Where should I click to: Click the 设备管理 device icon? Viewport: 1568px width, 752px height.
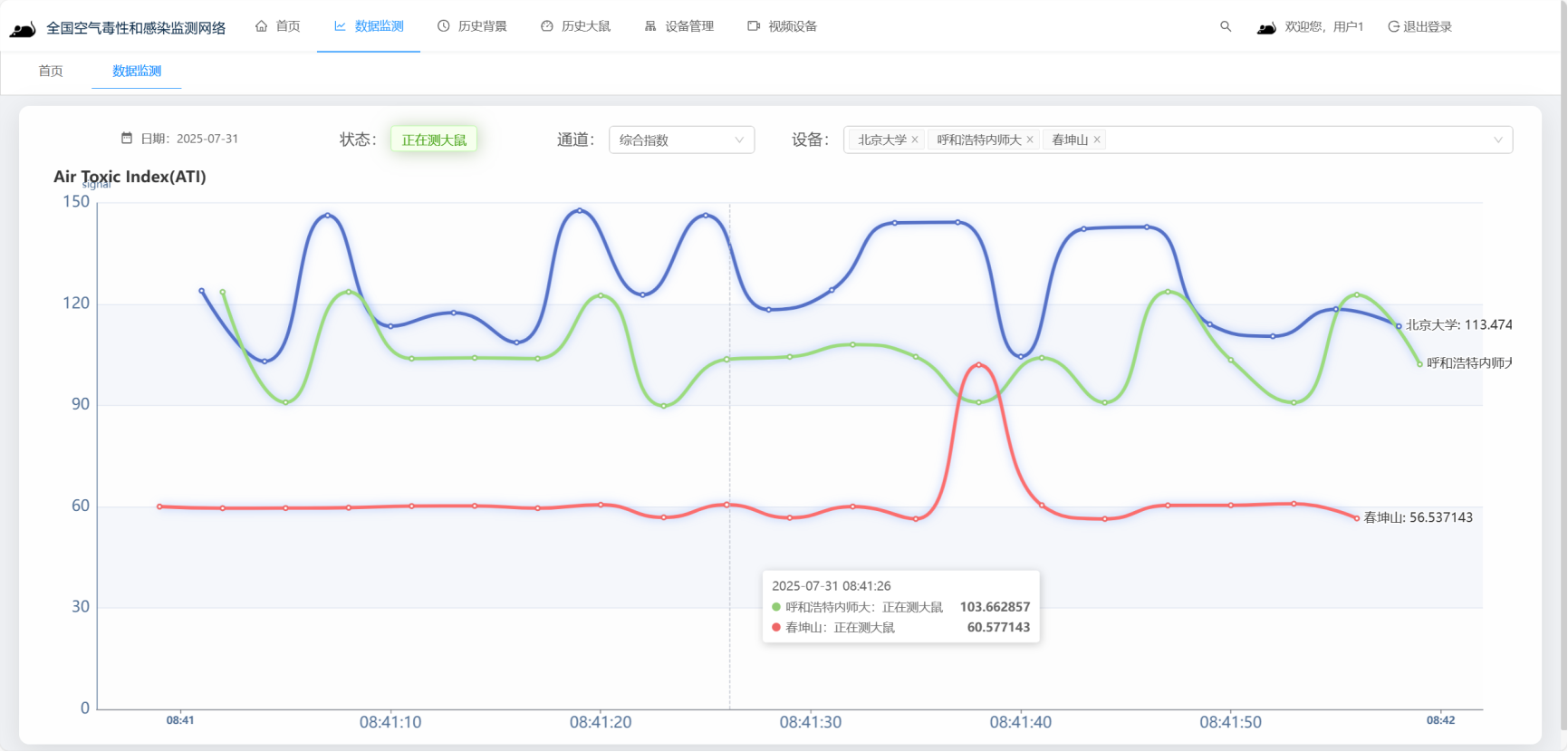pos(650,26)
